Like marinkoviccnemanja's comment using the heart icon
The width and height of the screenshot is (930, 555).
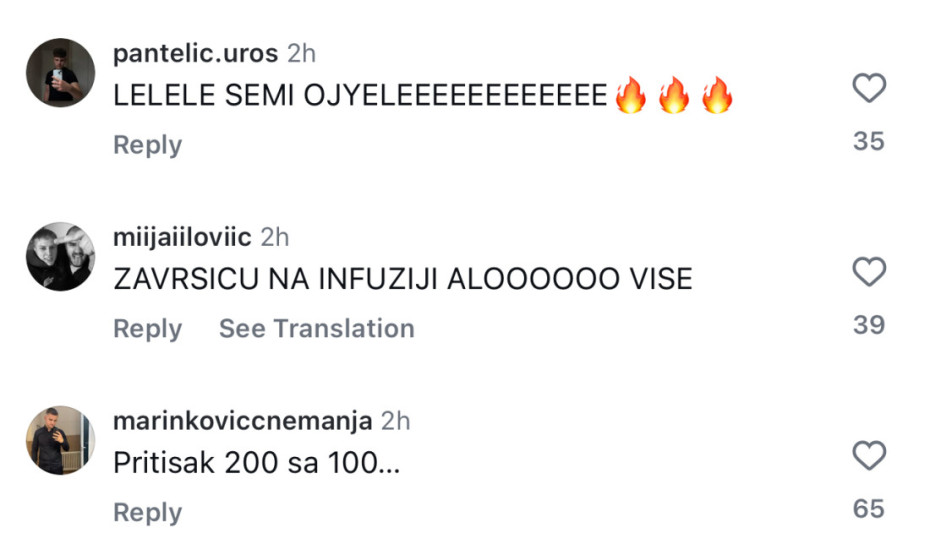(x=869, y=456)
